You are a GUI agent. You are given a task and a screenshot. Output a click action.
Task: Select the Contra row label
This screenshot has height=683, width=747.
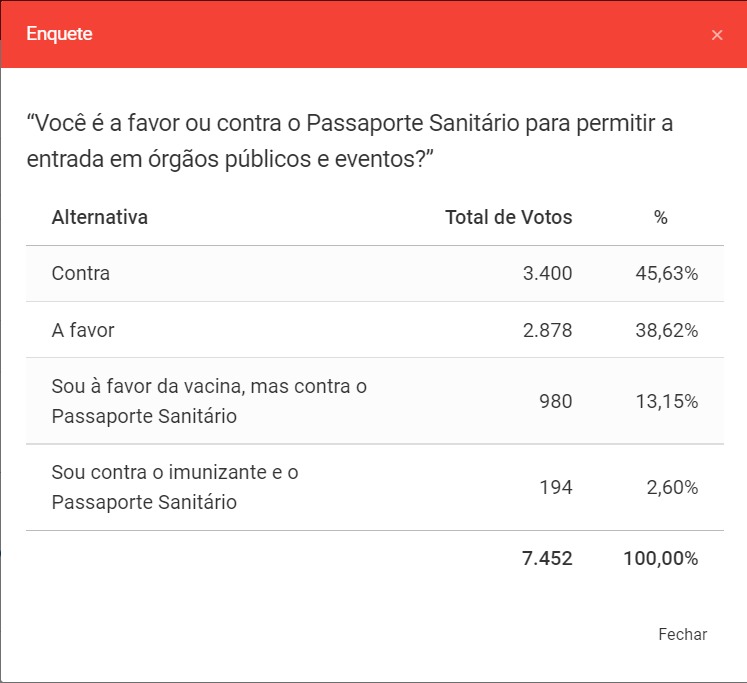click(x=81, y=273)
